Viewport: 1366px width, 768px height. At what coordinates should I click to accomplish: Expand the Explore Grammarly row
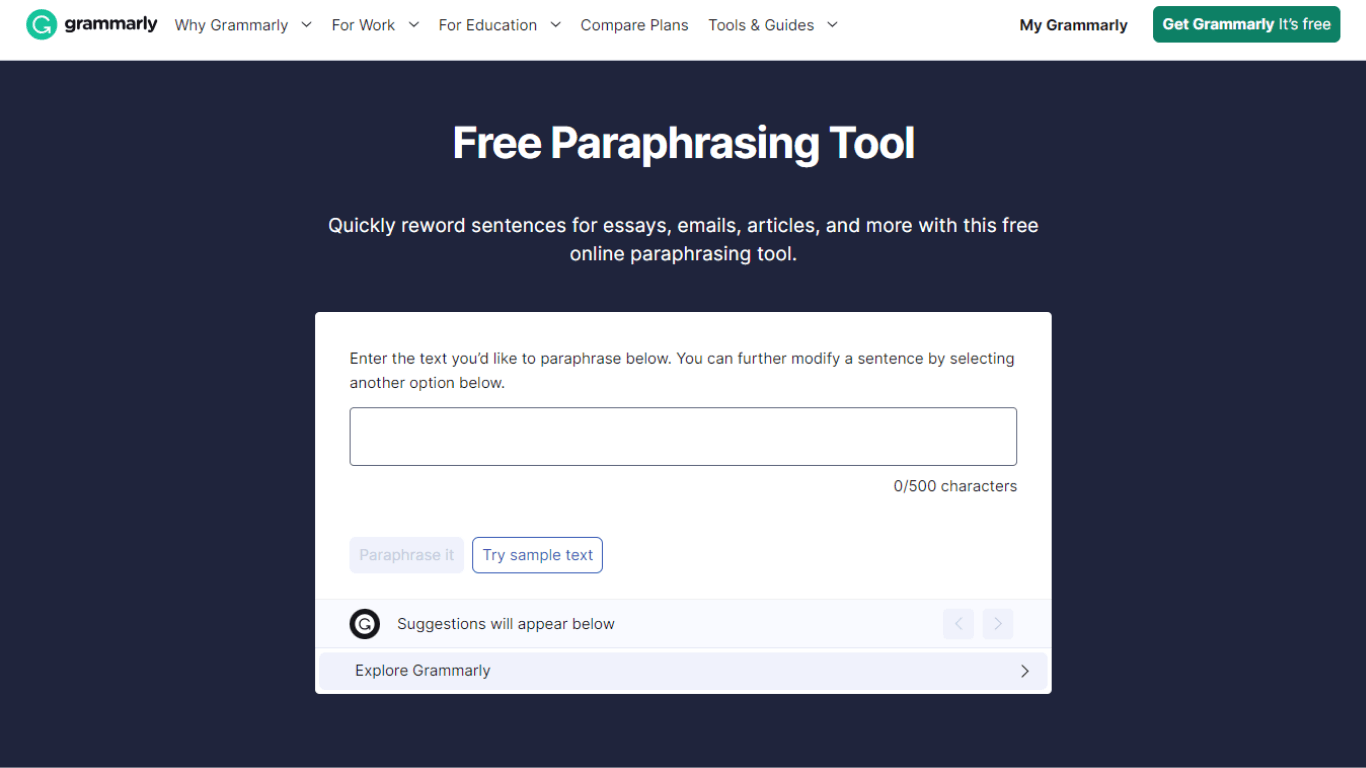(683, 671)
